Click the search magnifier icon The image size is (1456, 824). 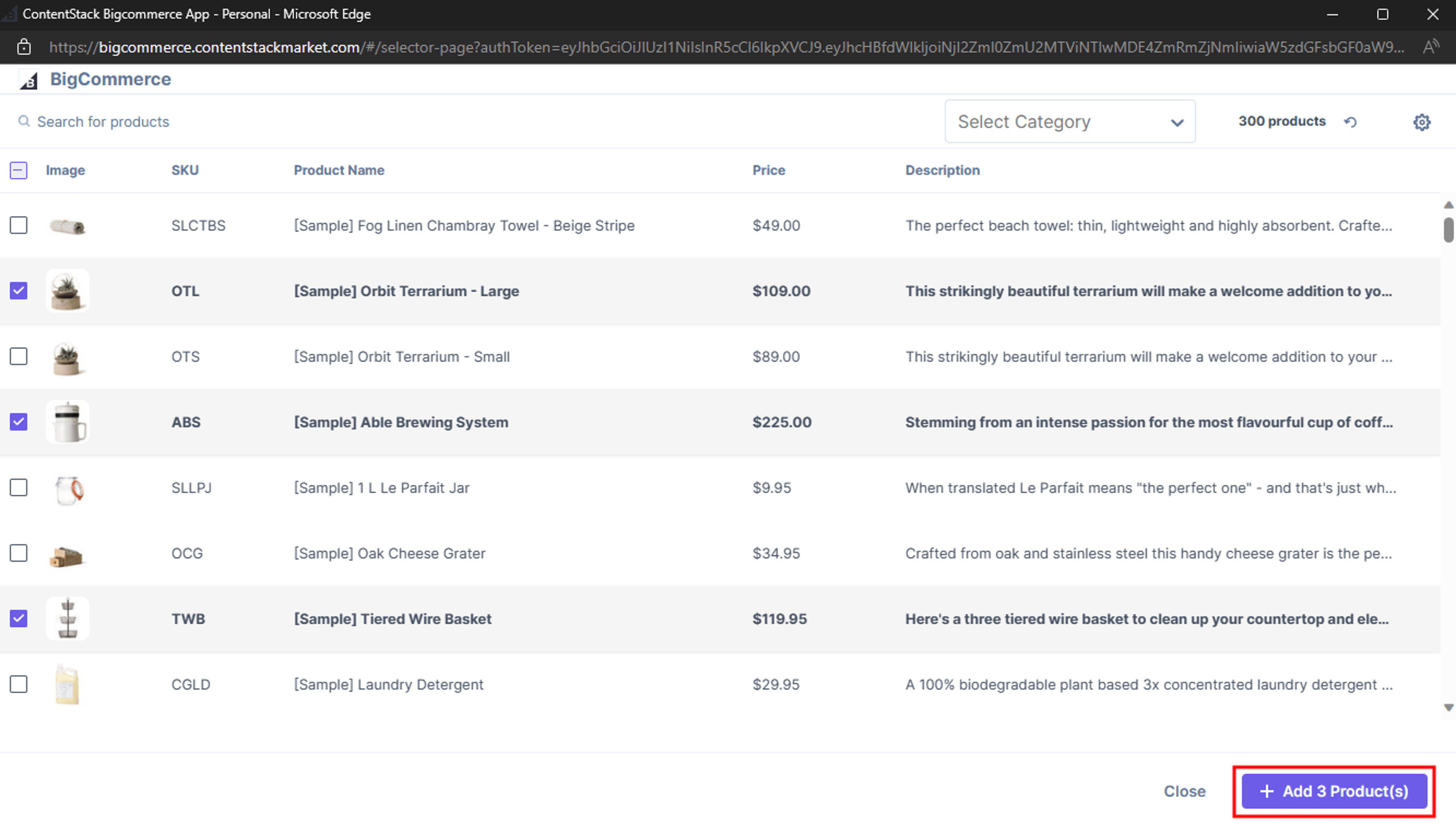[24, 121]
